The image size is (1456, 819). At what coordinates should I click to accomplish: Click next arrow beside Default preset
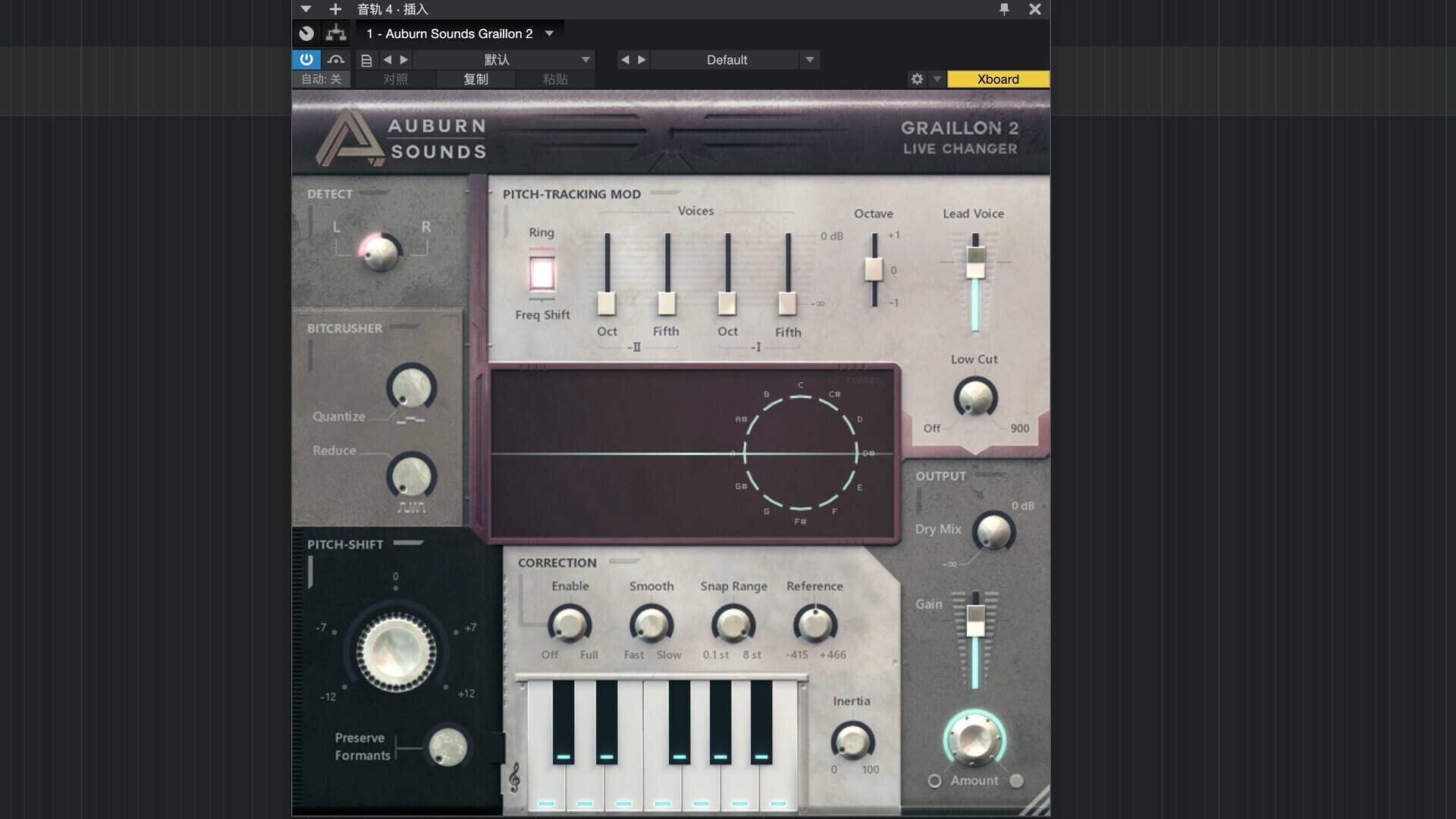coord(642,60)
